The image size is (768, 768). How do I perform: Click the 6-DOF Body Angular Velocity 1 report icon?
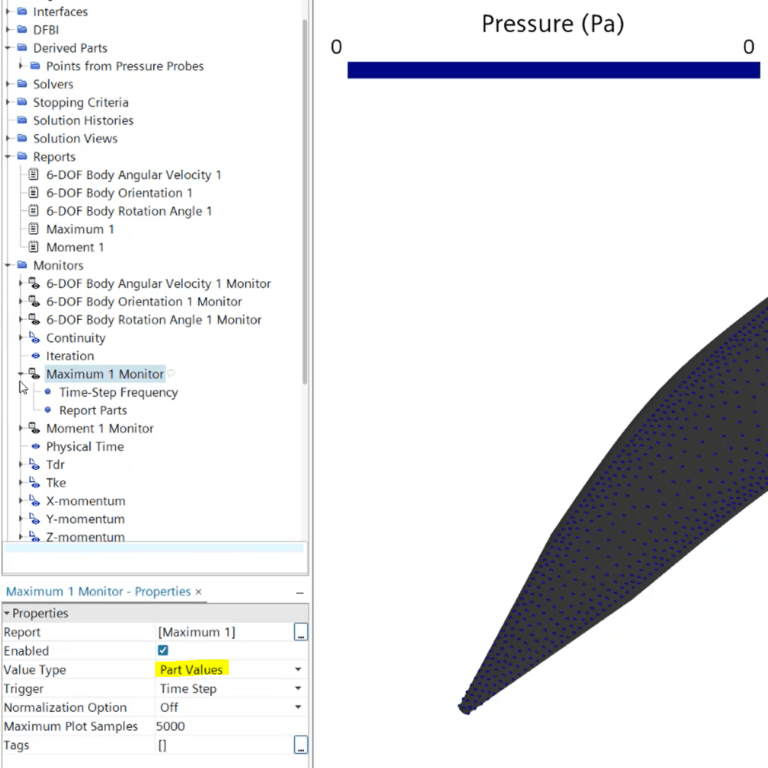tap(33, 174)
